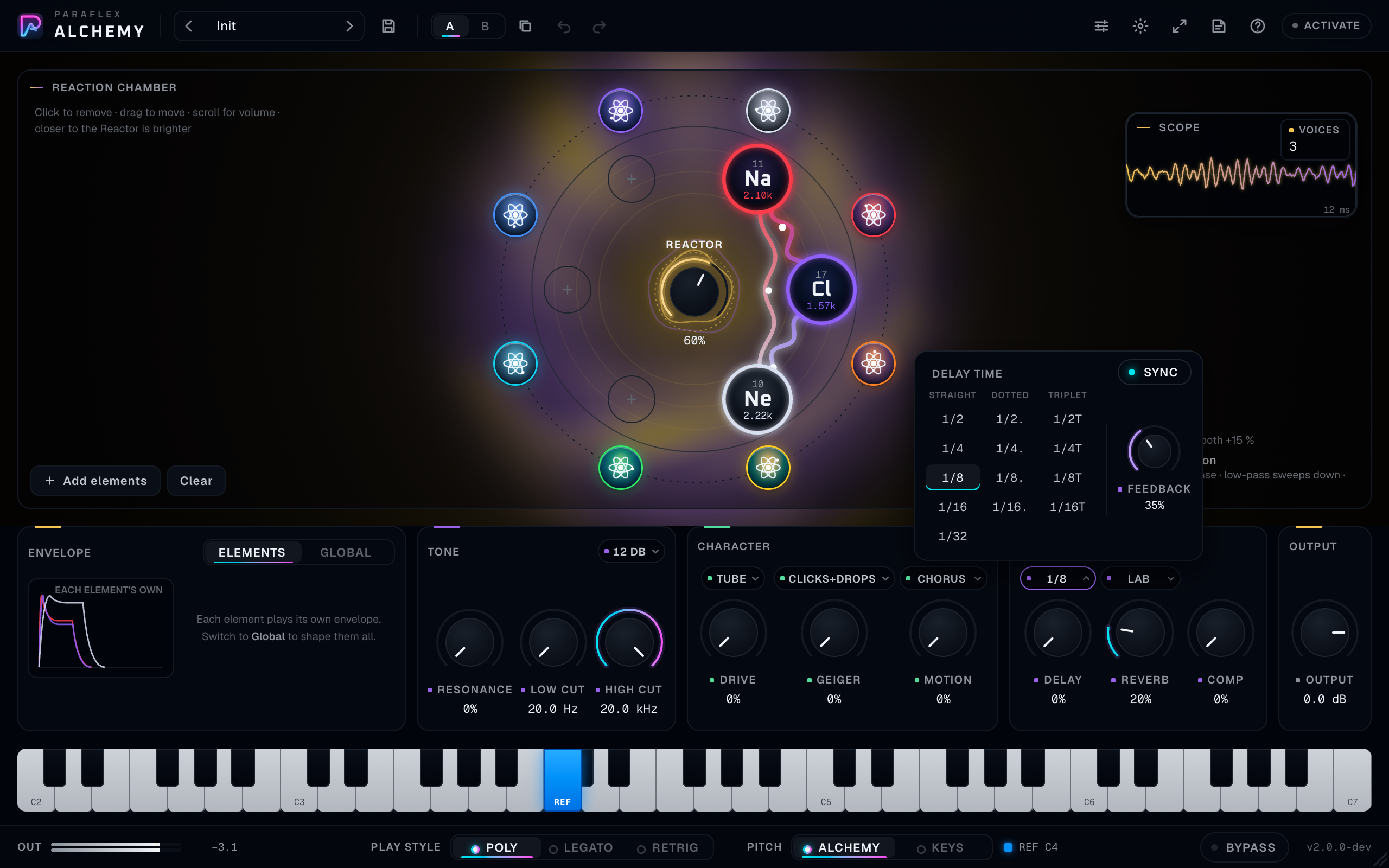Select the cyan atom element bubble
This screenshot has width=1389, height=868.
coord(515,363)
